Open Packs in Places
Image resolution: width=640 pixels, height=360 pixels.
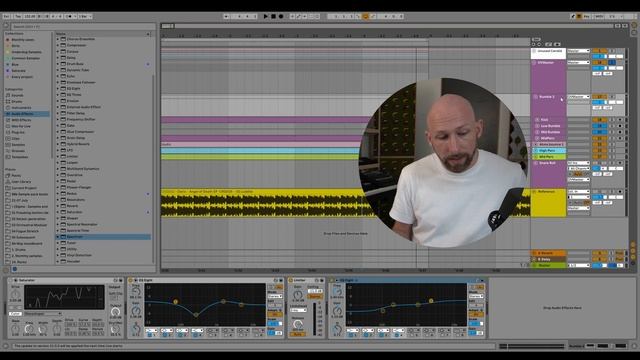click(x=16, y=176)
